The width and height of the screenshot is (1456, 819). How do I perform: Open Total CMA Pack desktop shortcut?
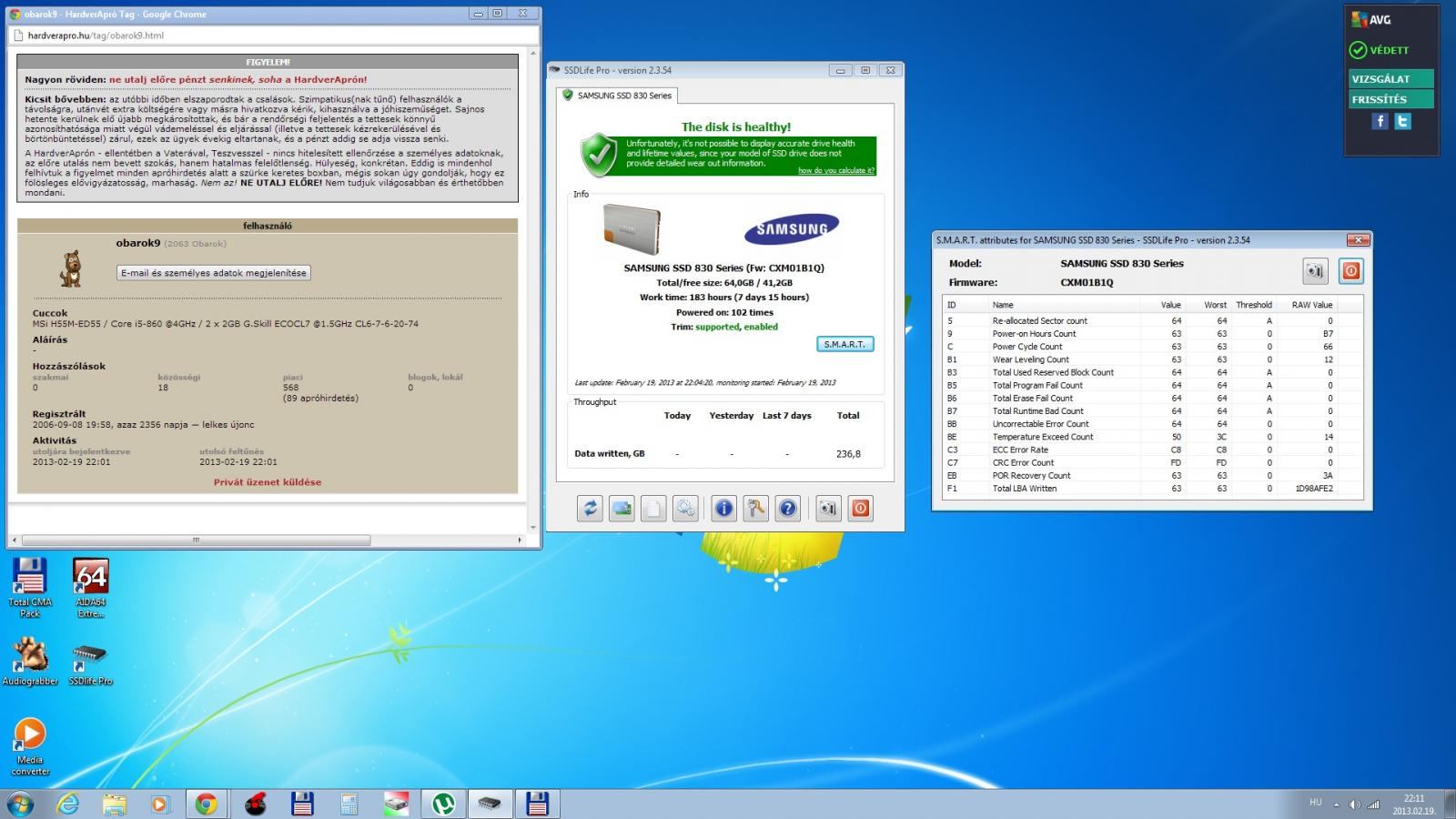pos(30,588)
